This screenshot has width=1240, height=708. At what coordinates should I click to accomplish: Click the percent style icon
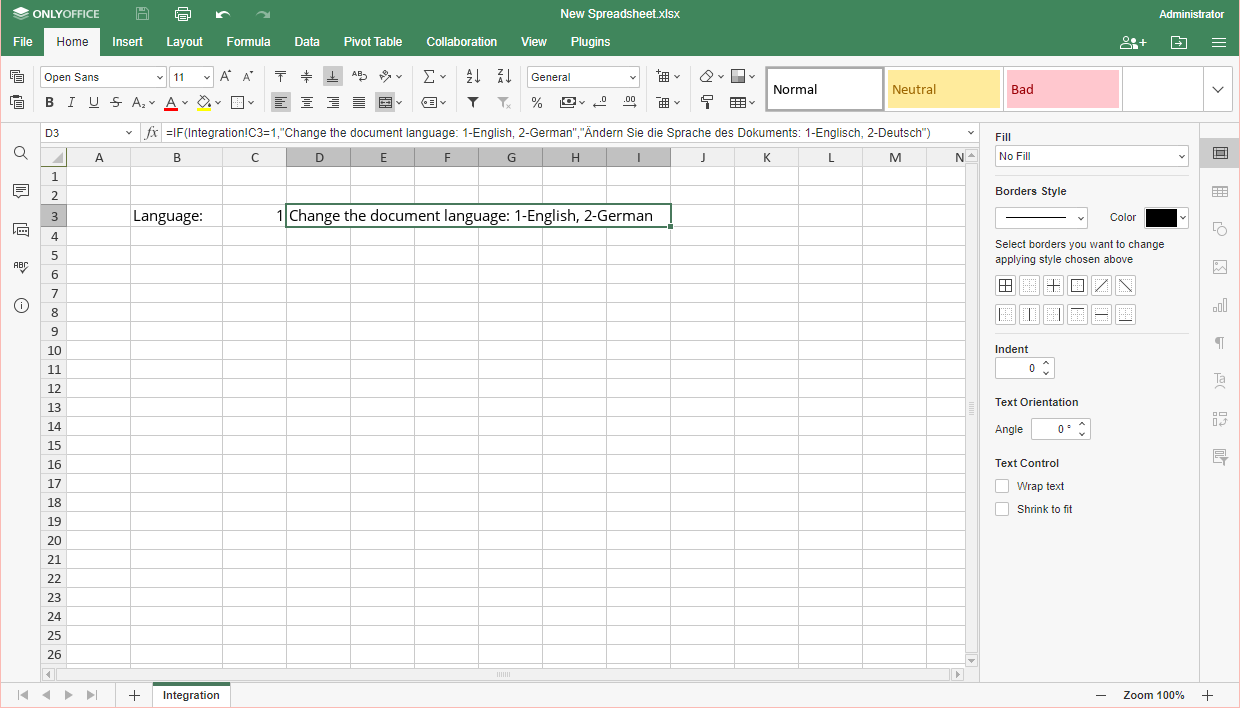537,102
